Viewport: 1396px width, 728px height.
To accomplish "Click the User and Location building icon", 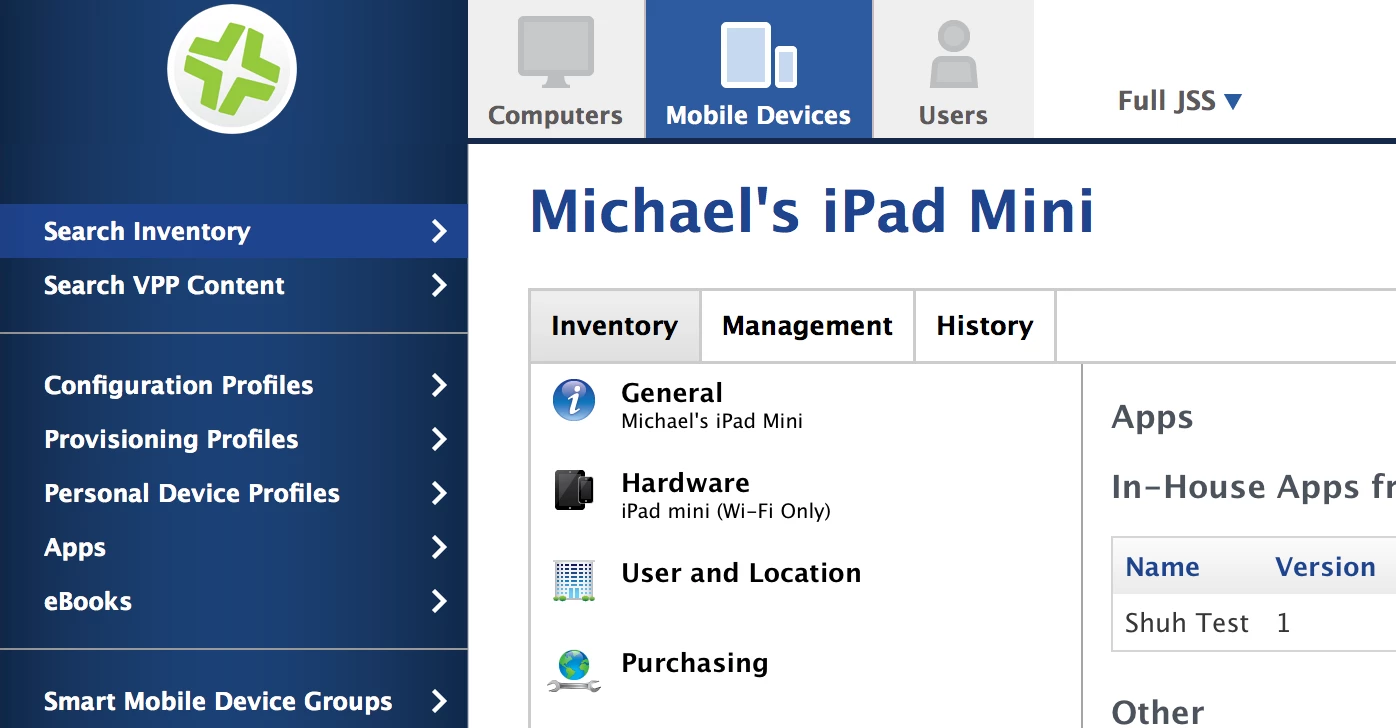I will (574, 580).
